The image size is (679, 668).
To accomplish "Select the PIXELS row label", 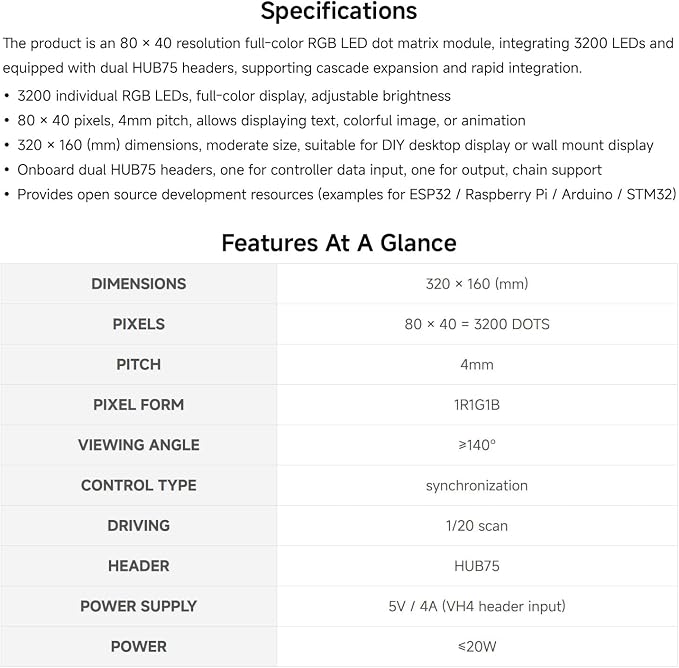I will point(139,324).
